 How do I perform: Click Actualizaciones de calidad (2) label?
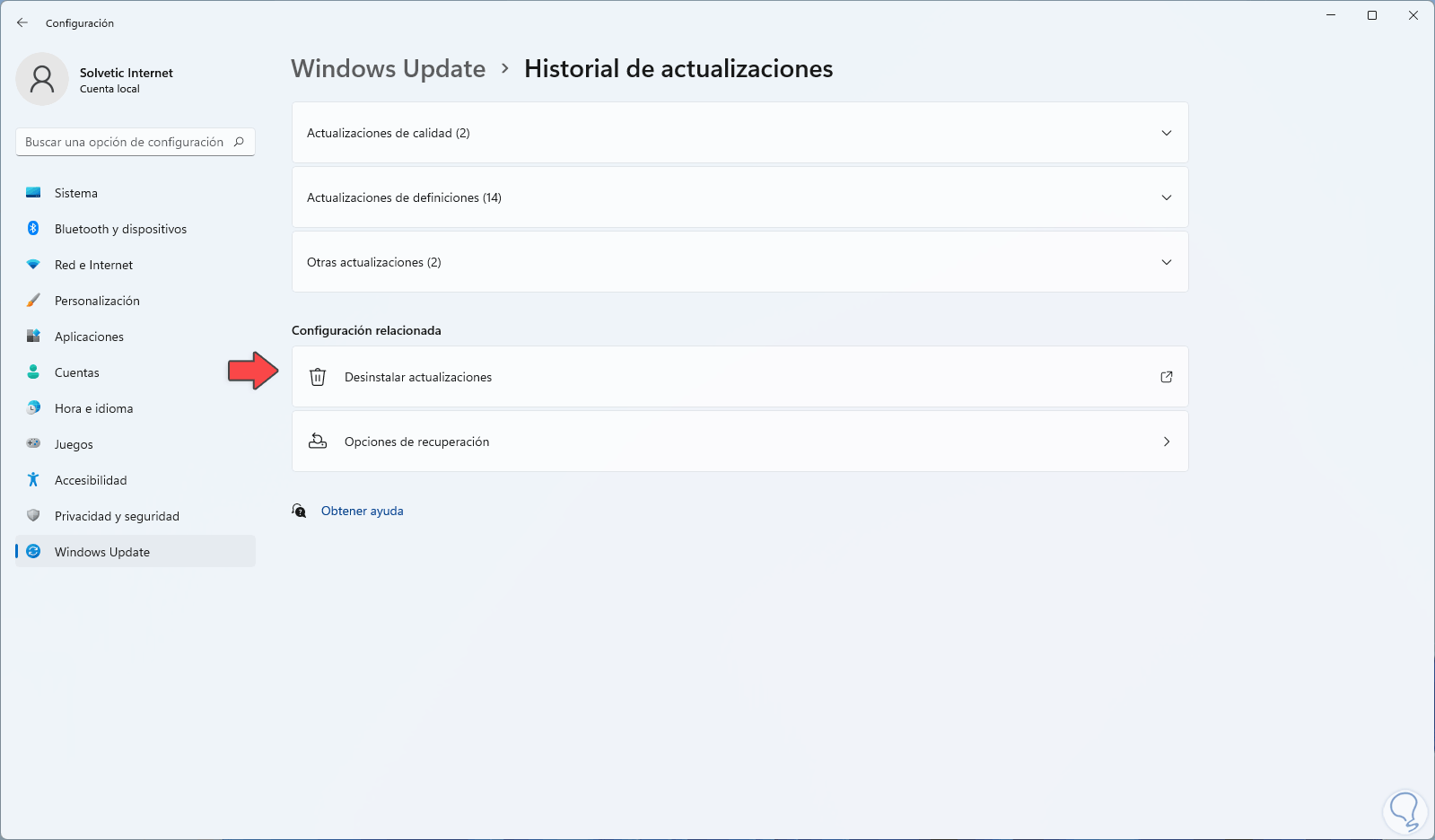click(389, 133)
